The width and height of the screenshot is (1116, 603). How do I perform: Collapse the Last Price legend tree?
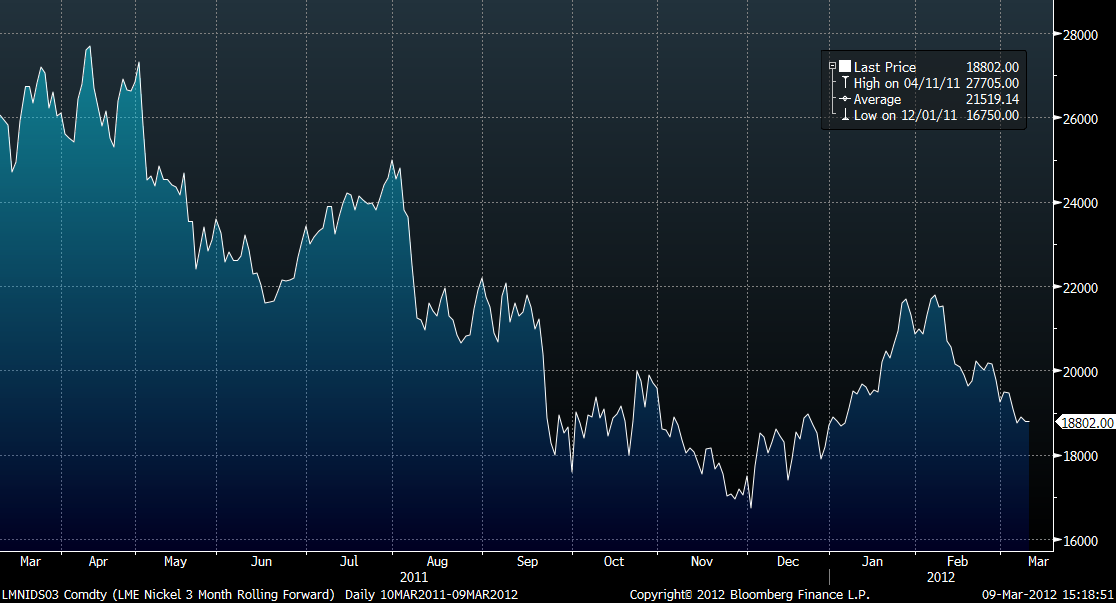pyautogui.click(x=832, y=67)
